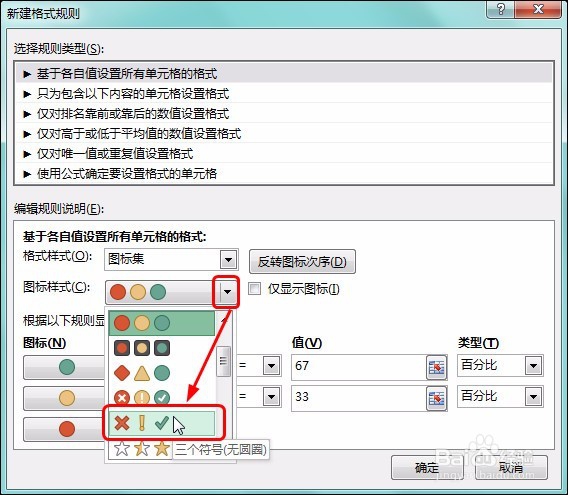Screen dimensions: 568x495
Task: Expand the operator dropdown beside 33
Action: coord(271,397)
